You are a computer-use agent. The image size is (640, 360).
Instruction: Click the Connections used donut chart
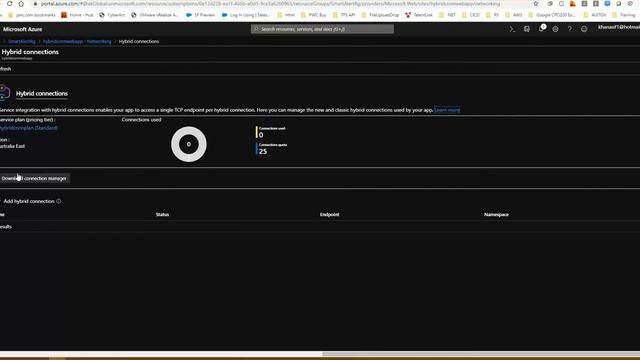(x=189, y=144)
